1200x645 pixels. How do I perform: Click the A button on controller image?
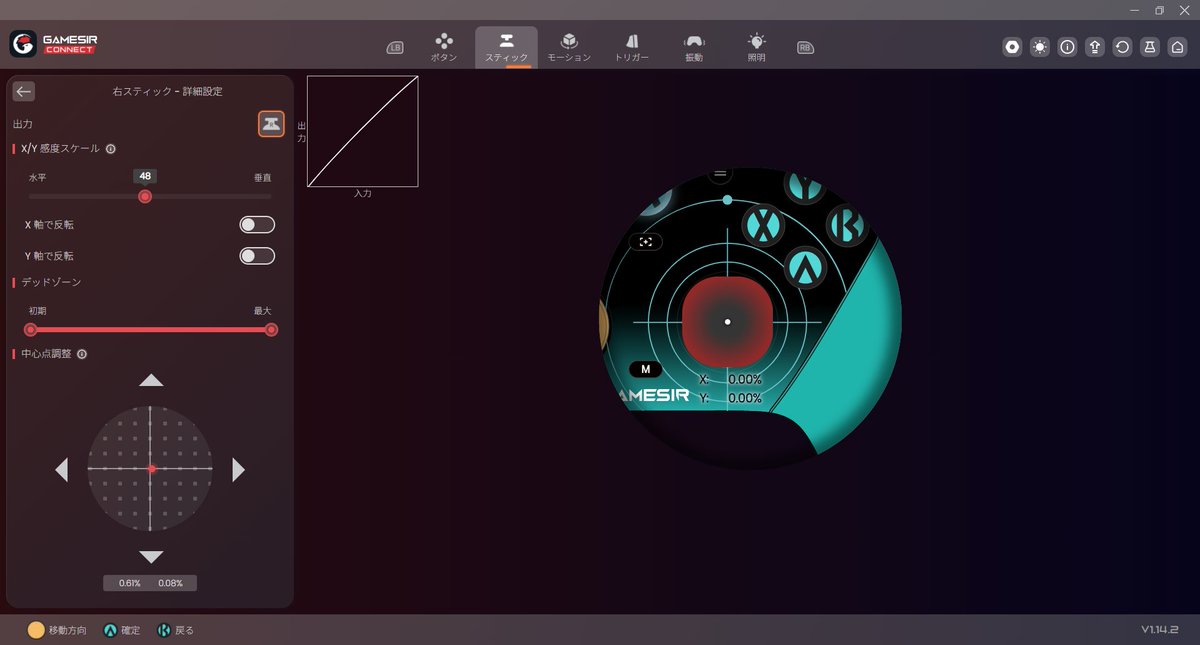(x=805, y=267)
